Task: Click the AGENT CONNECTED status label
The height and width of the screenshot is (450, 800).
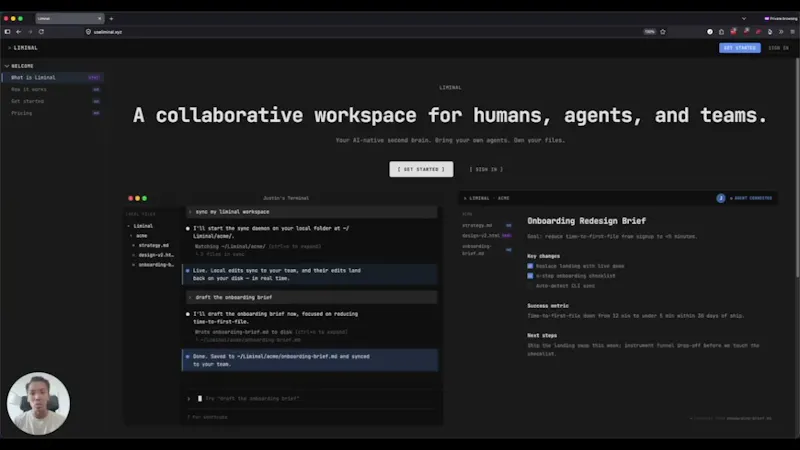Action: click(751, 198)
